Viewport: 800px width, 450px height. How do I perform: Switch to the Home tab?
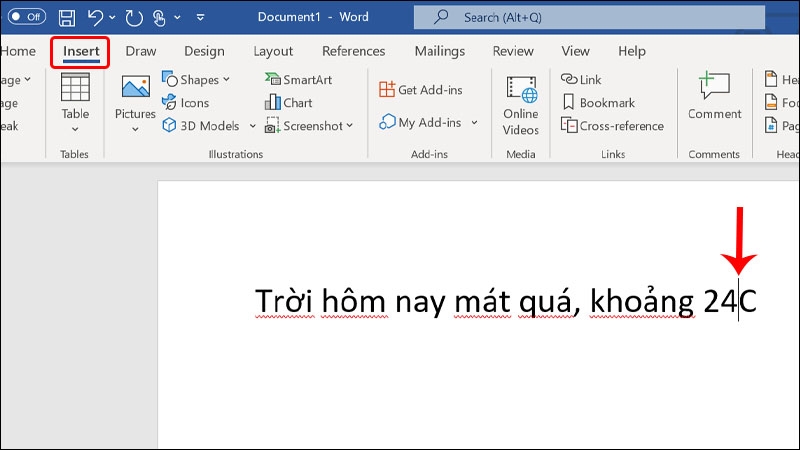coord(18,51)
